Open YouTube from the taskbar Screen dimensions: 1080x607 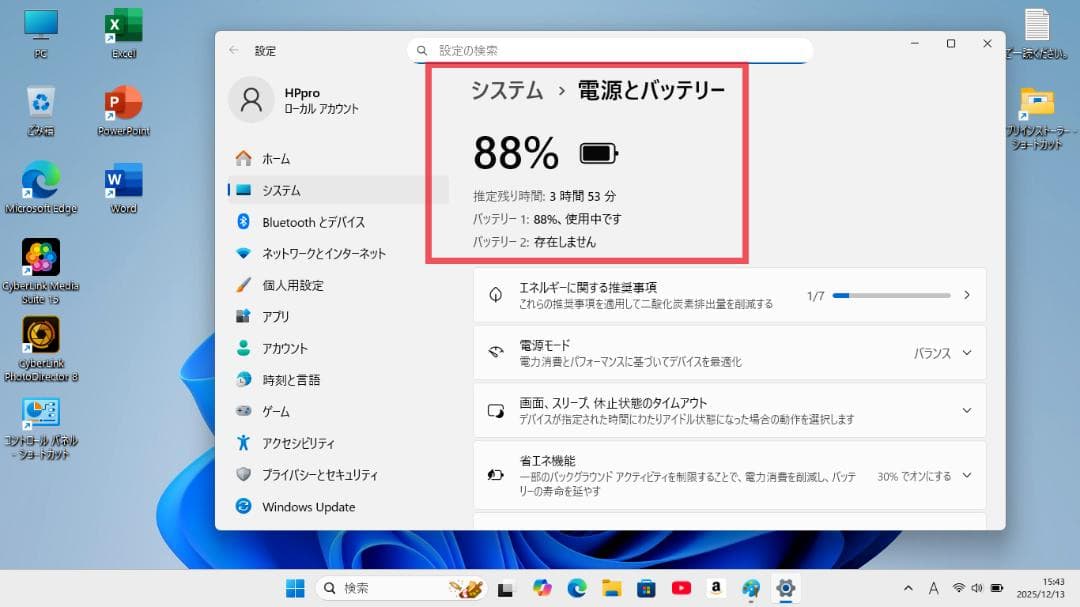[x=682, y=588]
